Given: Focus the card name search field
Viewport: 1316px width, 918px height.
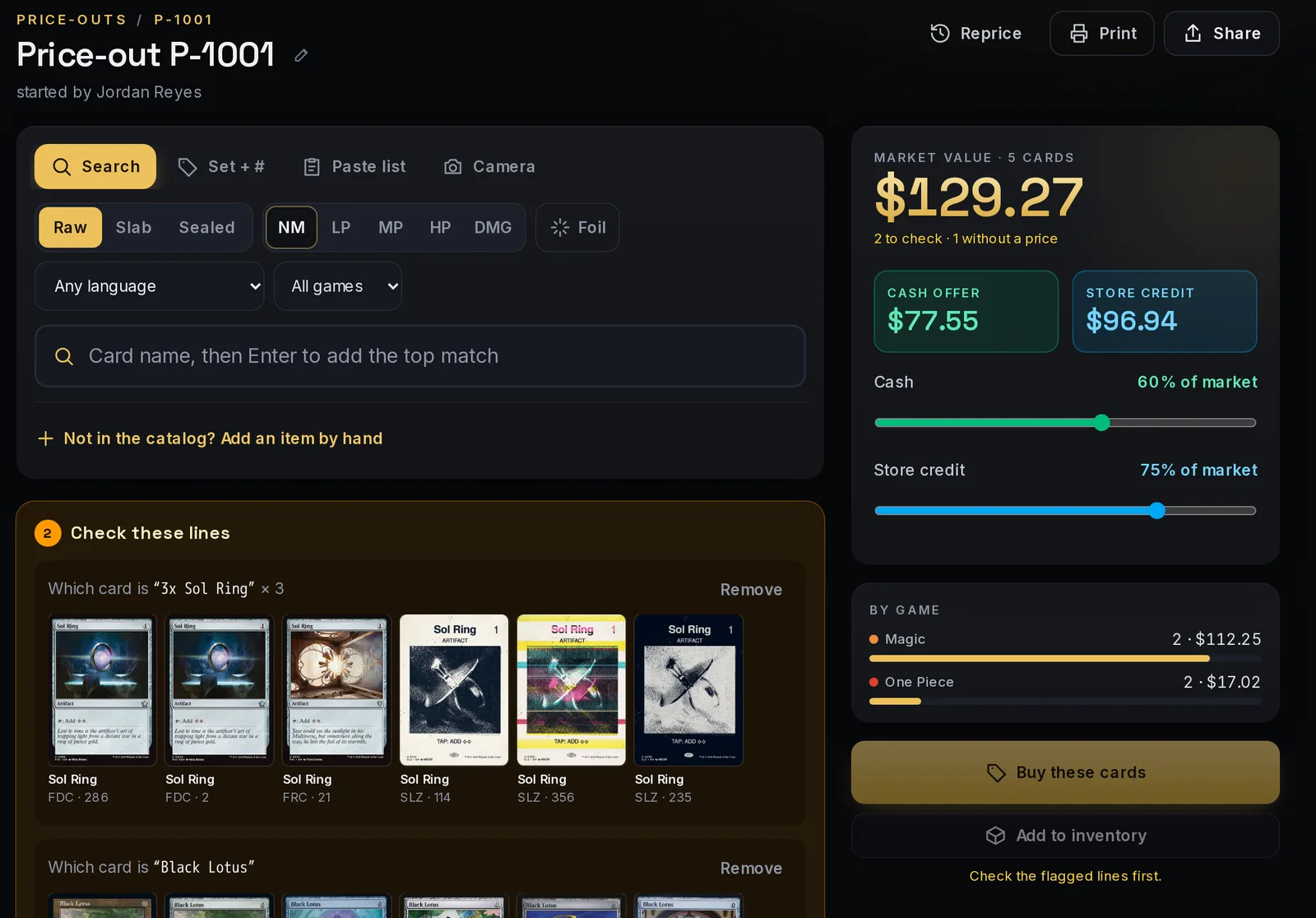Looking at the screenshot, I should 420,356.
